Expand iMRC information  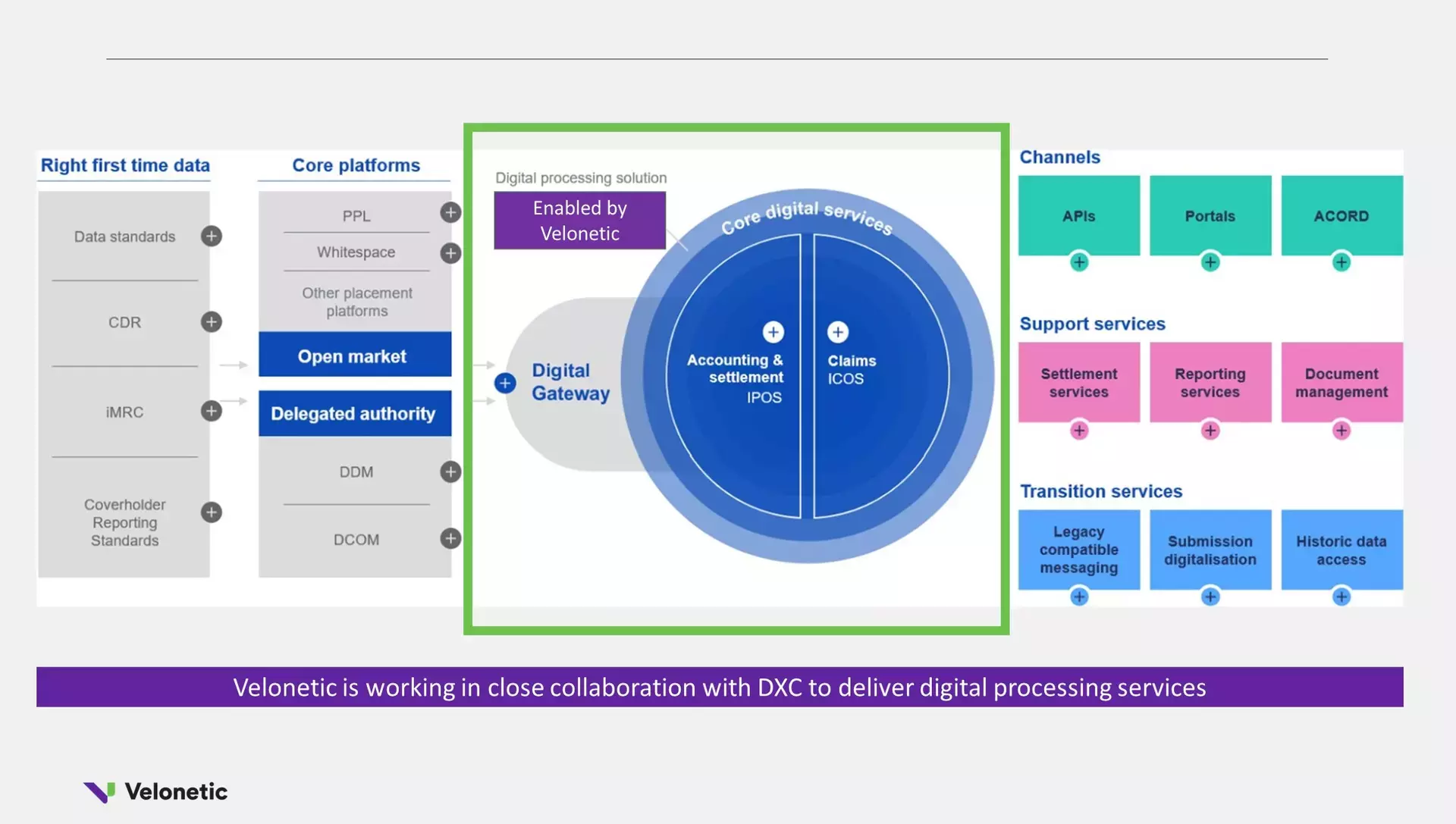[211, 411]
